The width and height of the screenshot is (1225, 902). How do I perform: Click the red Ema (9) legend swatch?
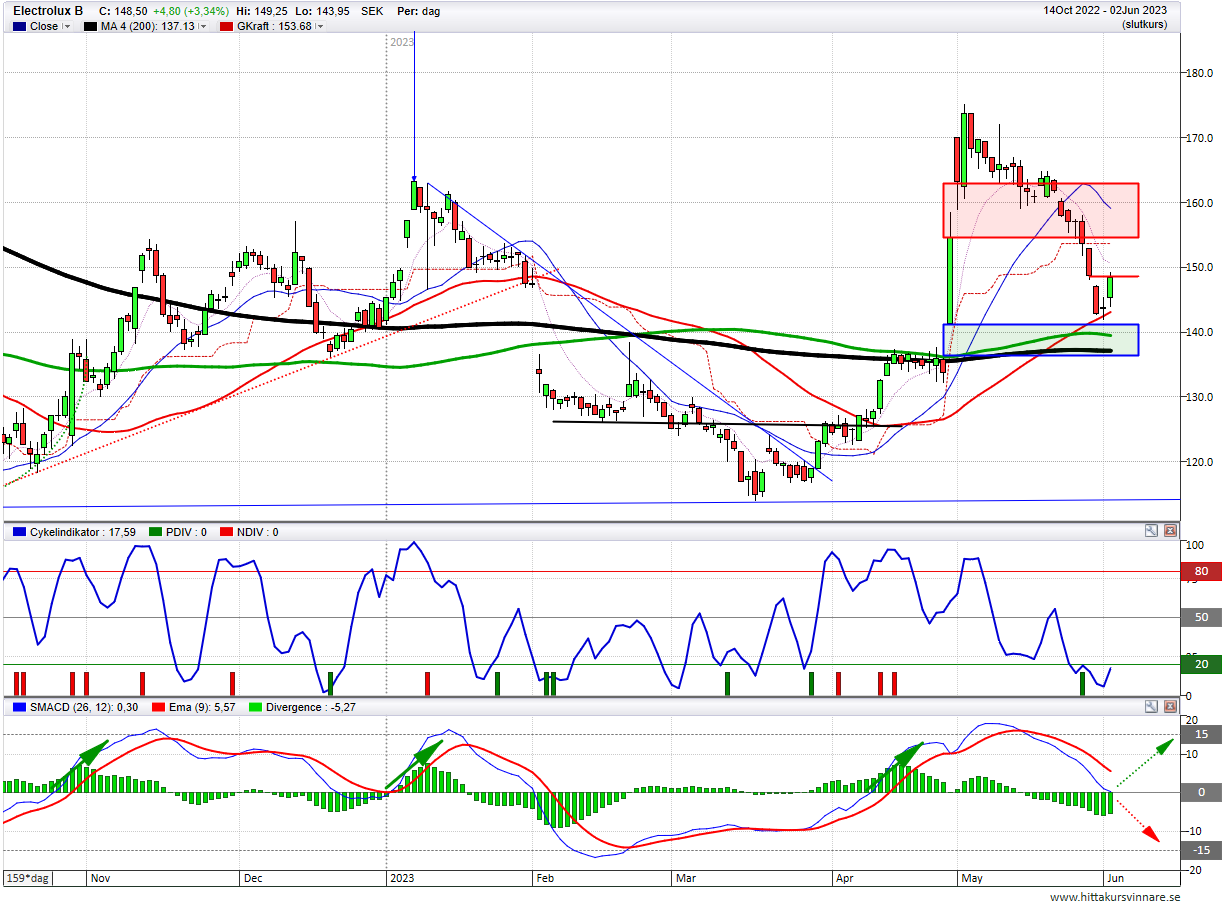tap(157, 707)
